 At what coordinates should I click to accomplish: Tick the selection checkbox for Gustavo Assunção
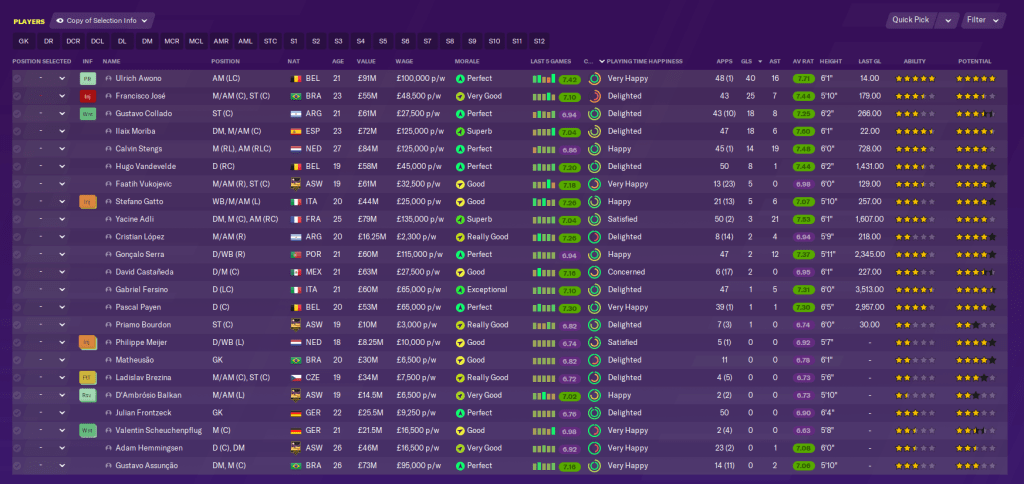(x=17, y=465)
